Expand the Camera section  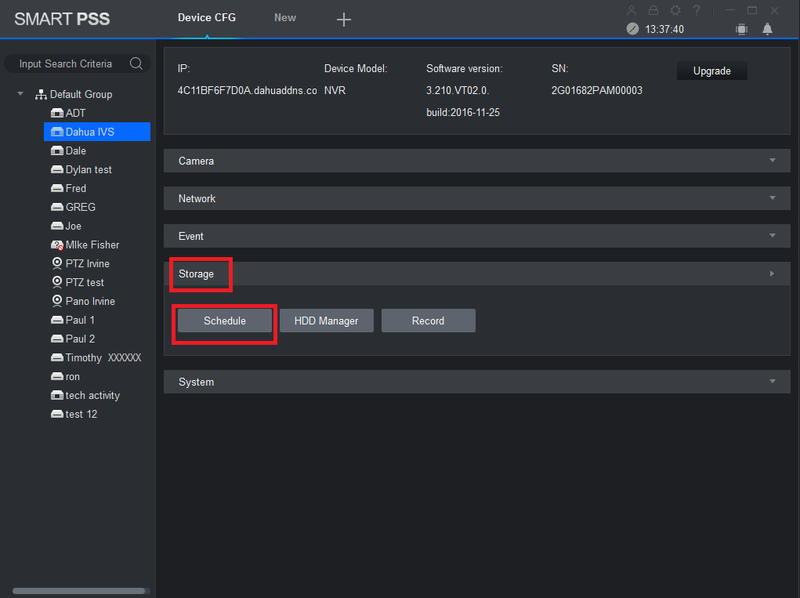pyautogui.click(x=470, y=161)
